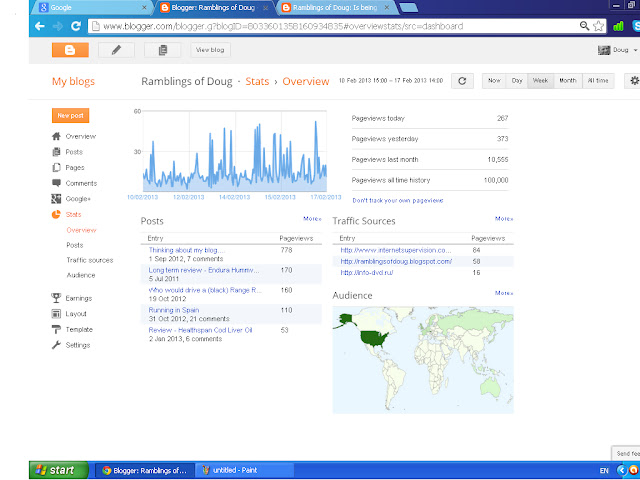
Task: Click the Pages sidebar icon
Action: point(56,168)
